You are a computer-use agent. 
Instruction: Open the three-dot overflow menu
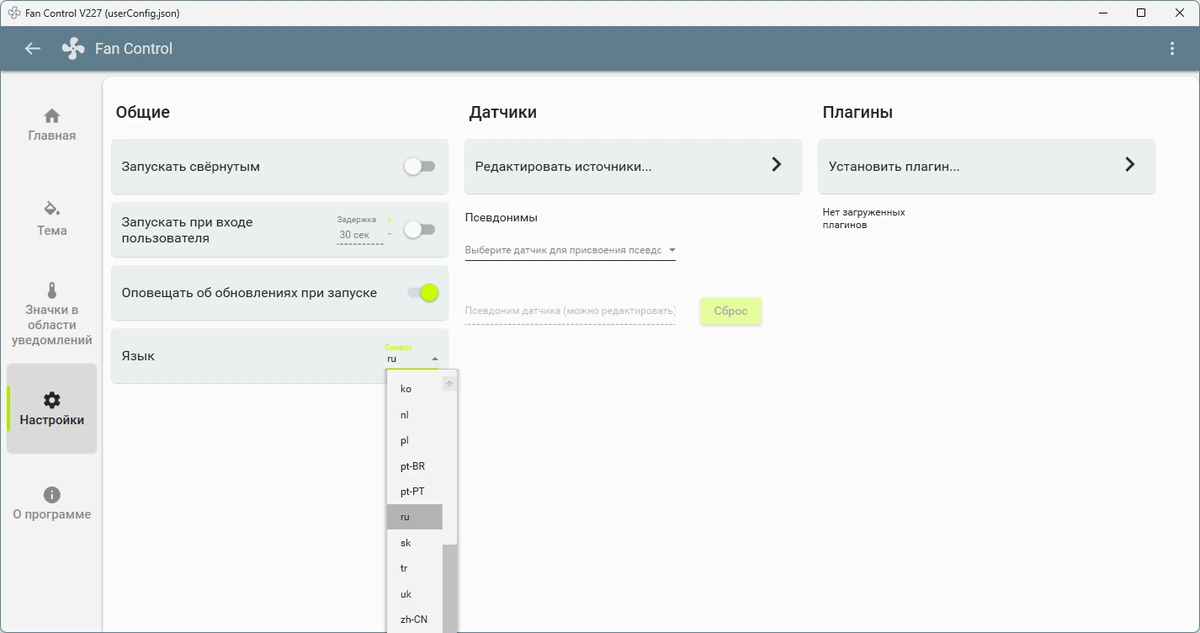point(1172,48)
